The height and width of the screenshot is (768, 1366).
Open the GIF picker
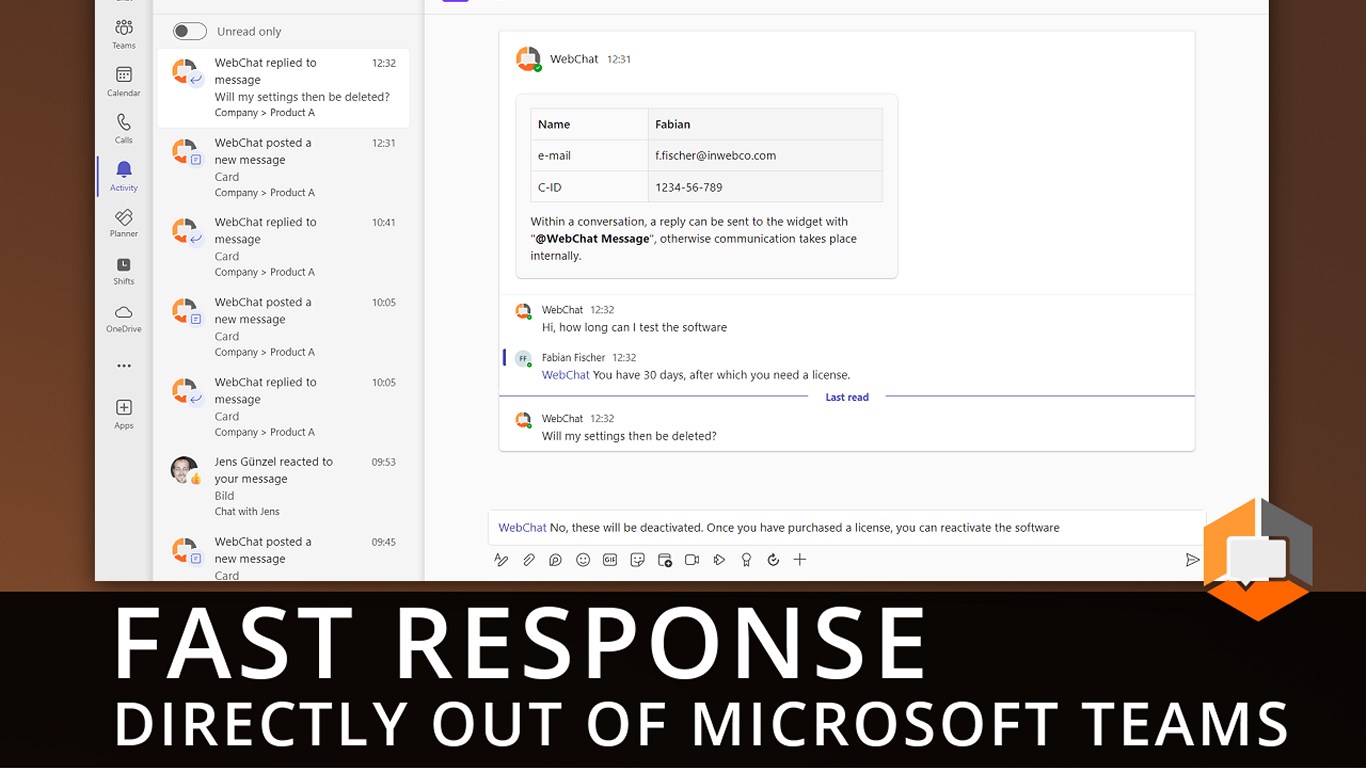point(610,560)
